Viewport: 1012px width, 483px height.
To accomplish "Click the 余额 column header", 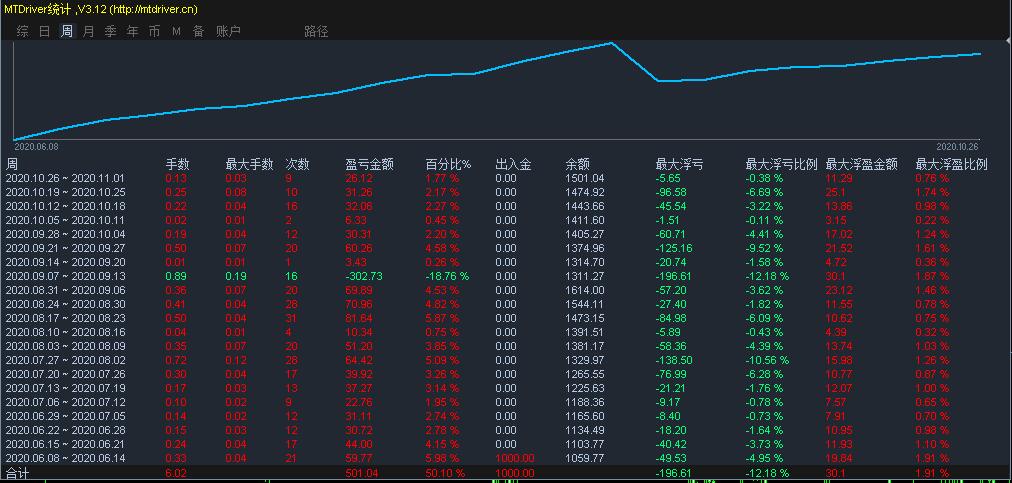I will click(x=577, y=165).
